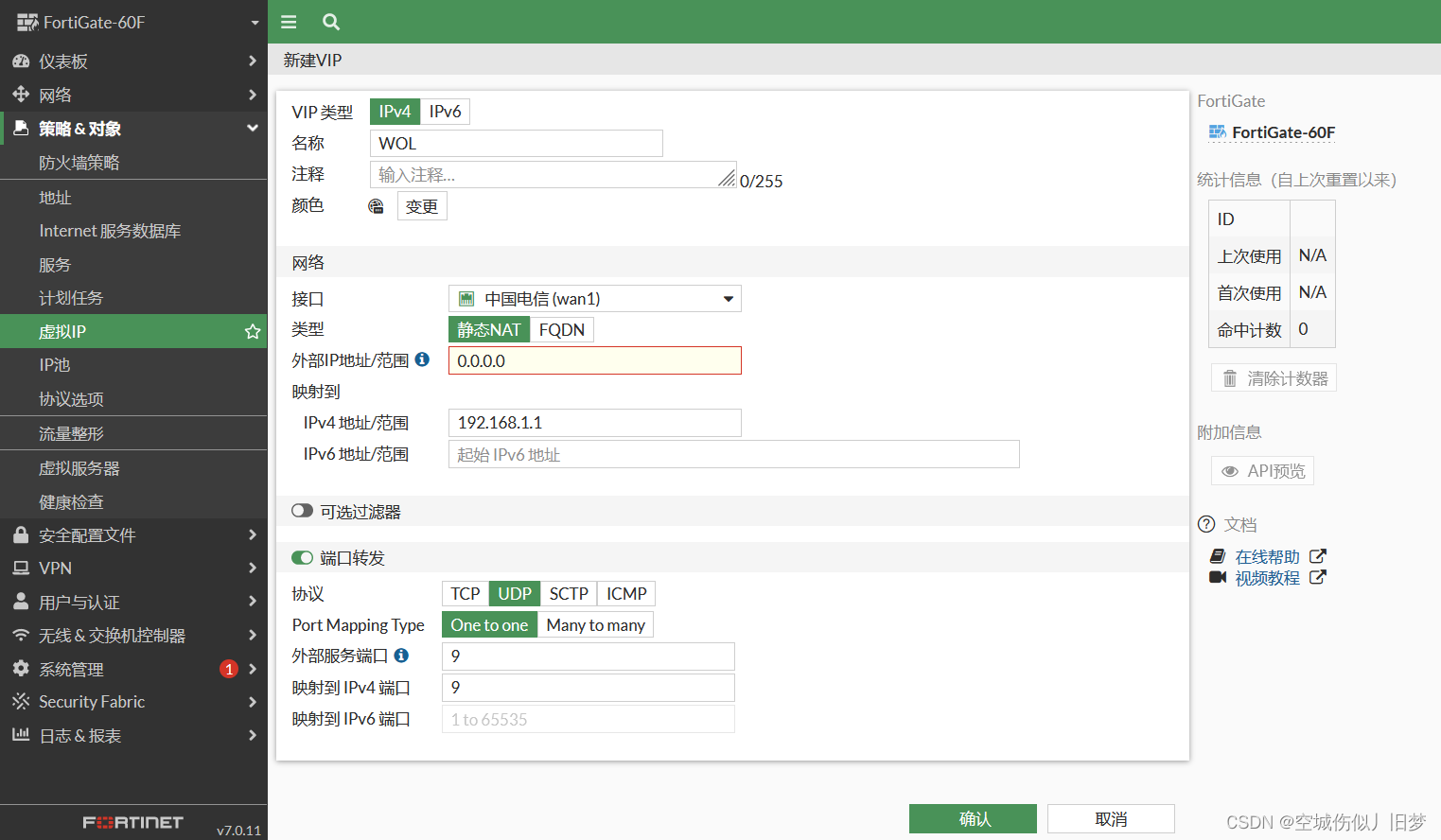Screen dimensions: 1441x840
Task: Click the external IP info icon
Action: point(422,359)
